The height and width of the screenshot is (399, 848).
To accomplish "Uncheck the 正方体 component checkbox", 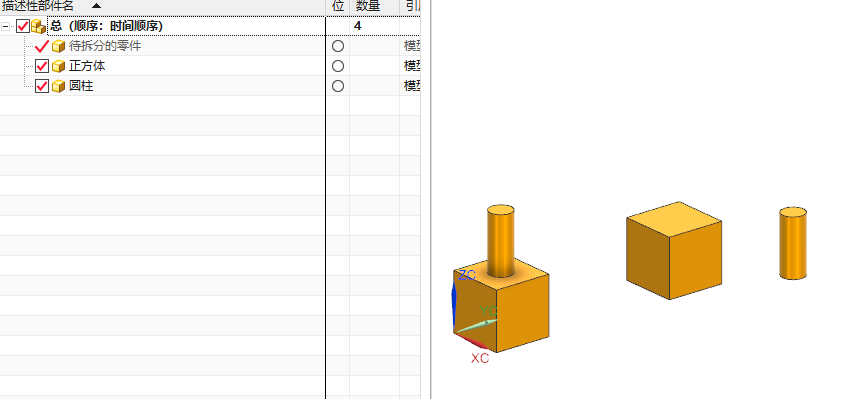I will click(x=42, y=66).
